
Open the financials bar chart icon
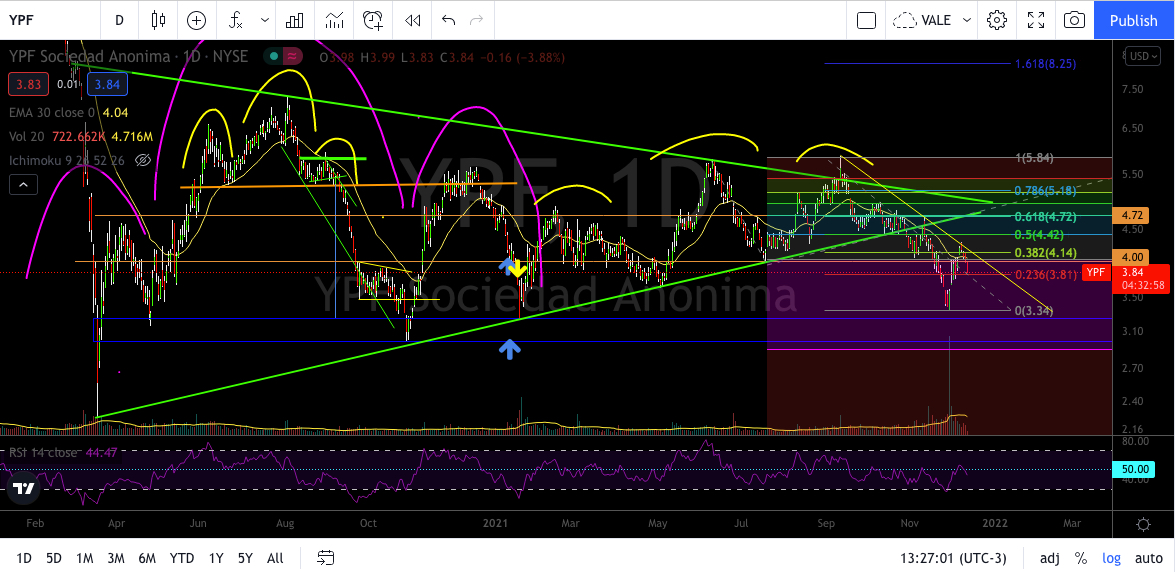(294, 20)
